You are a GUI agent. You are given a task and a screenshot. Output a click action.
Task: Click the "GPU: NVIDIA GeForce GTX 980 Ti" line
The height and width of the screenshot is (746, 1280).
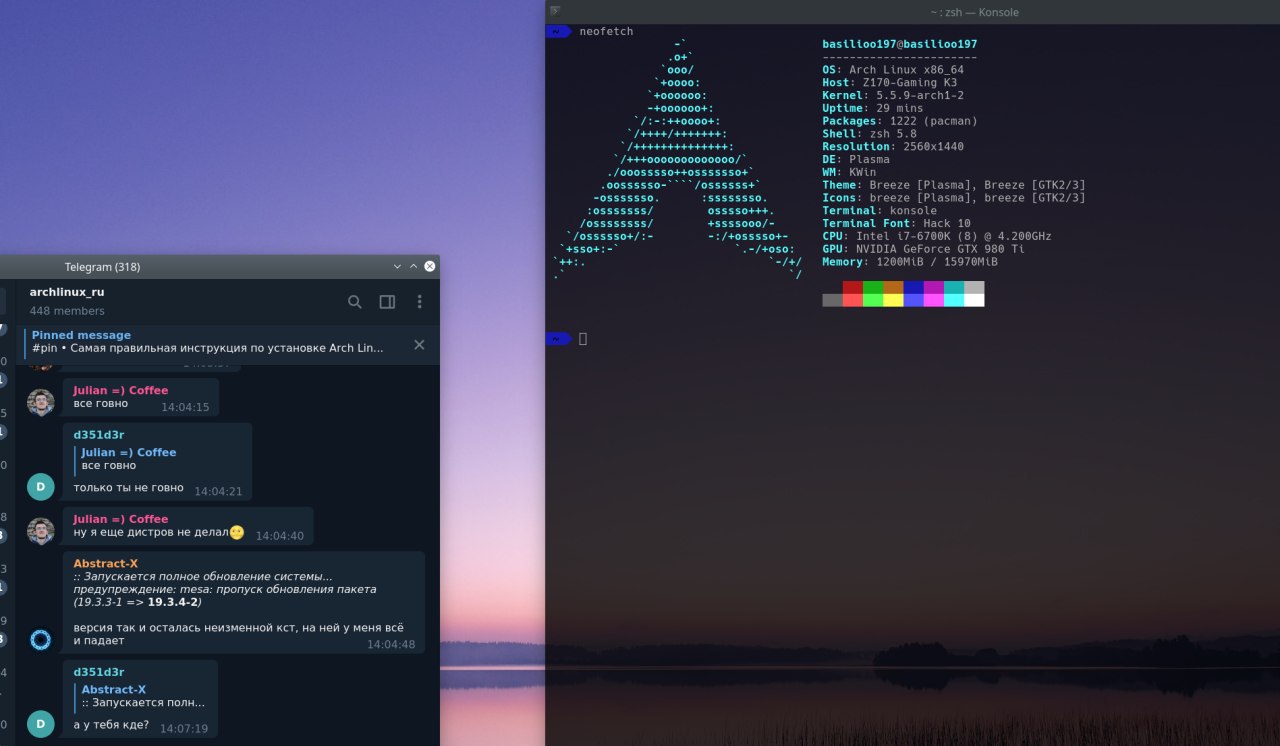[924, 249]
